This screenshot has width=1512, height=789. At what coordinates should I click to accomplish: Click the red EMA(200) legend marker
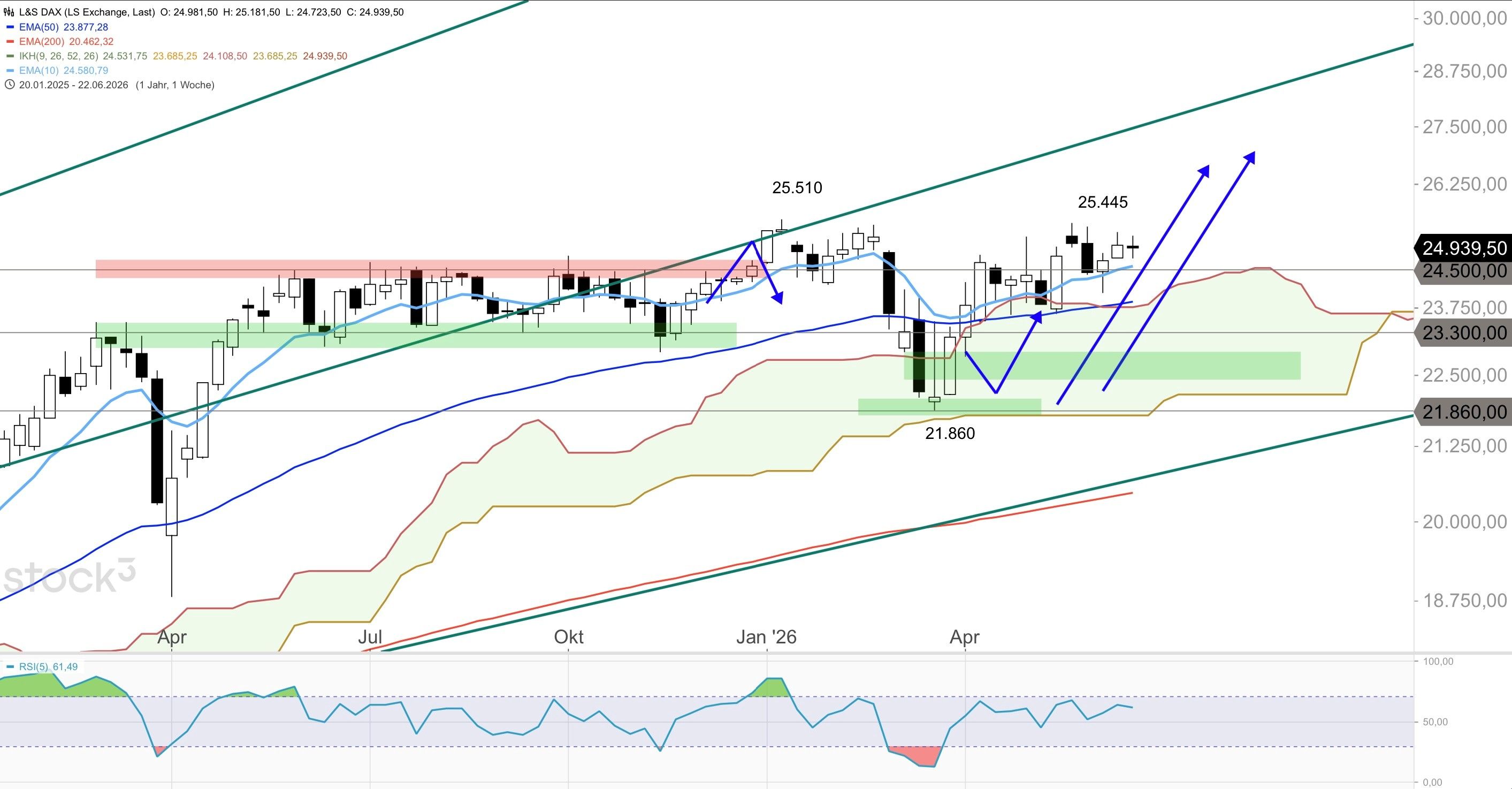10,42
